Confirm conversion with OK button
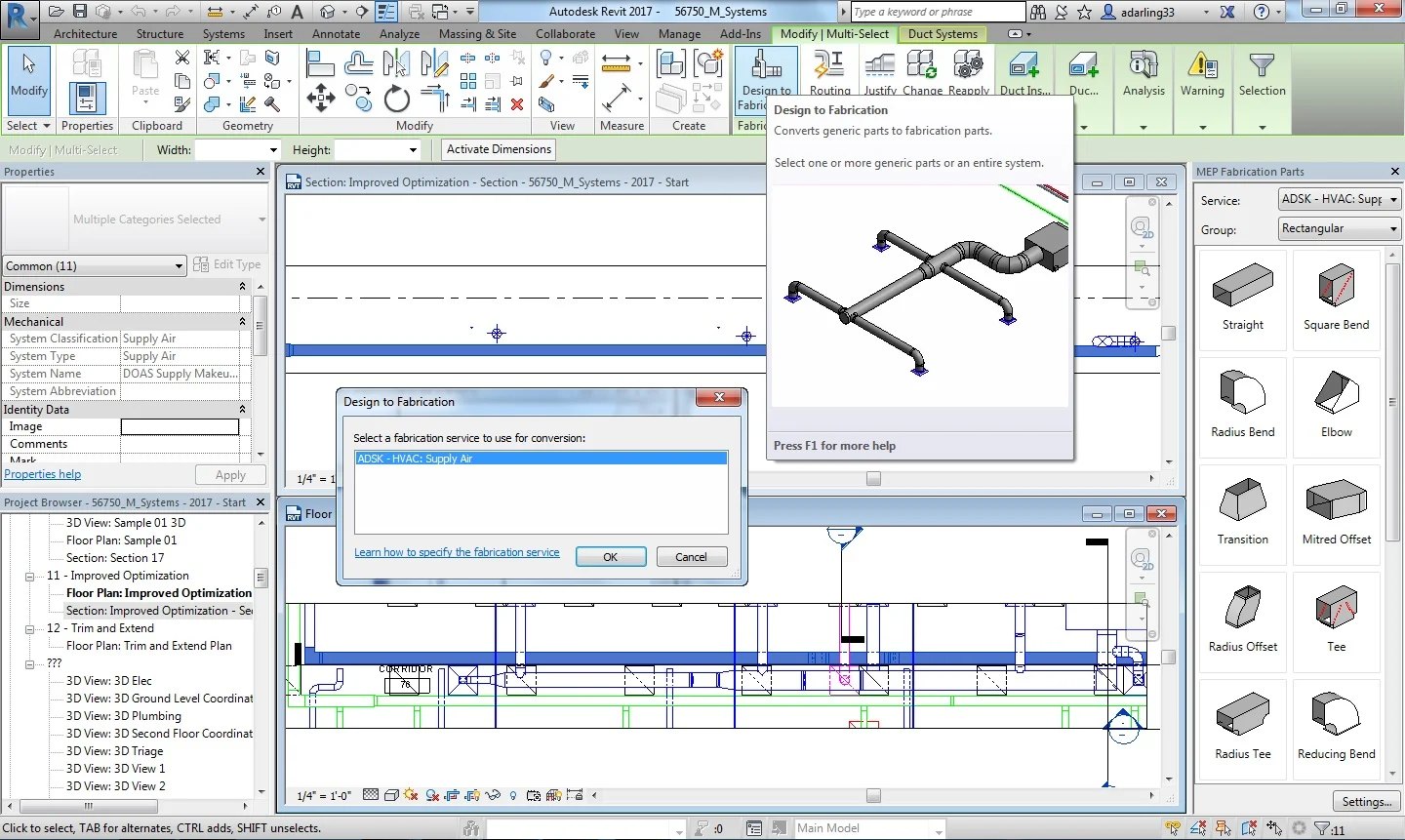 611,557
